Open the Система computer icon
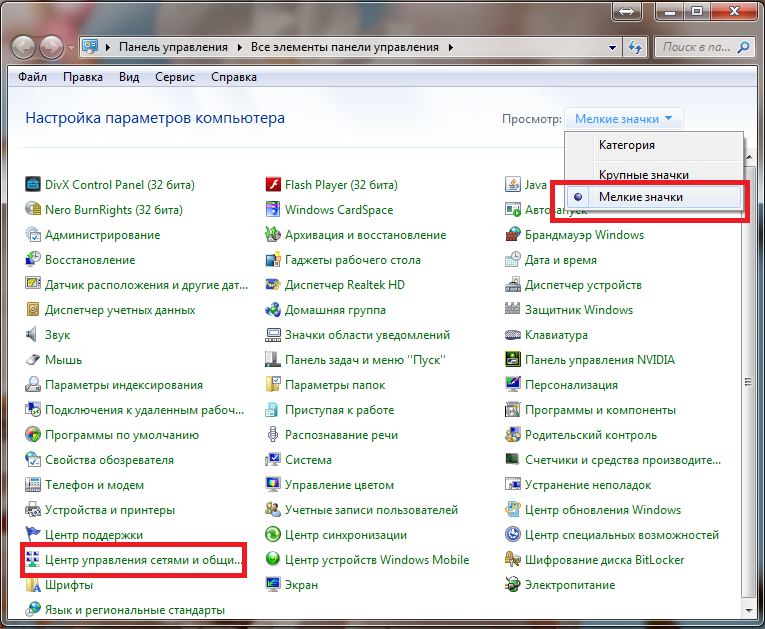765x629 pixels. click(273, 460)
